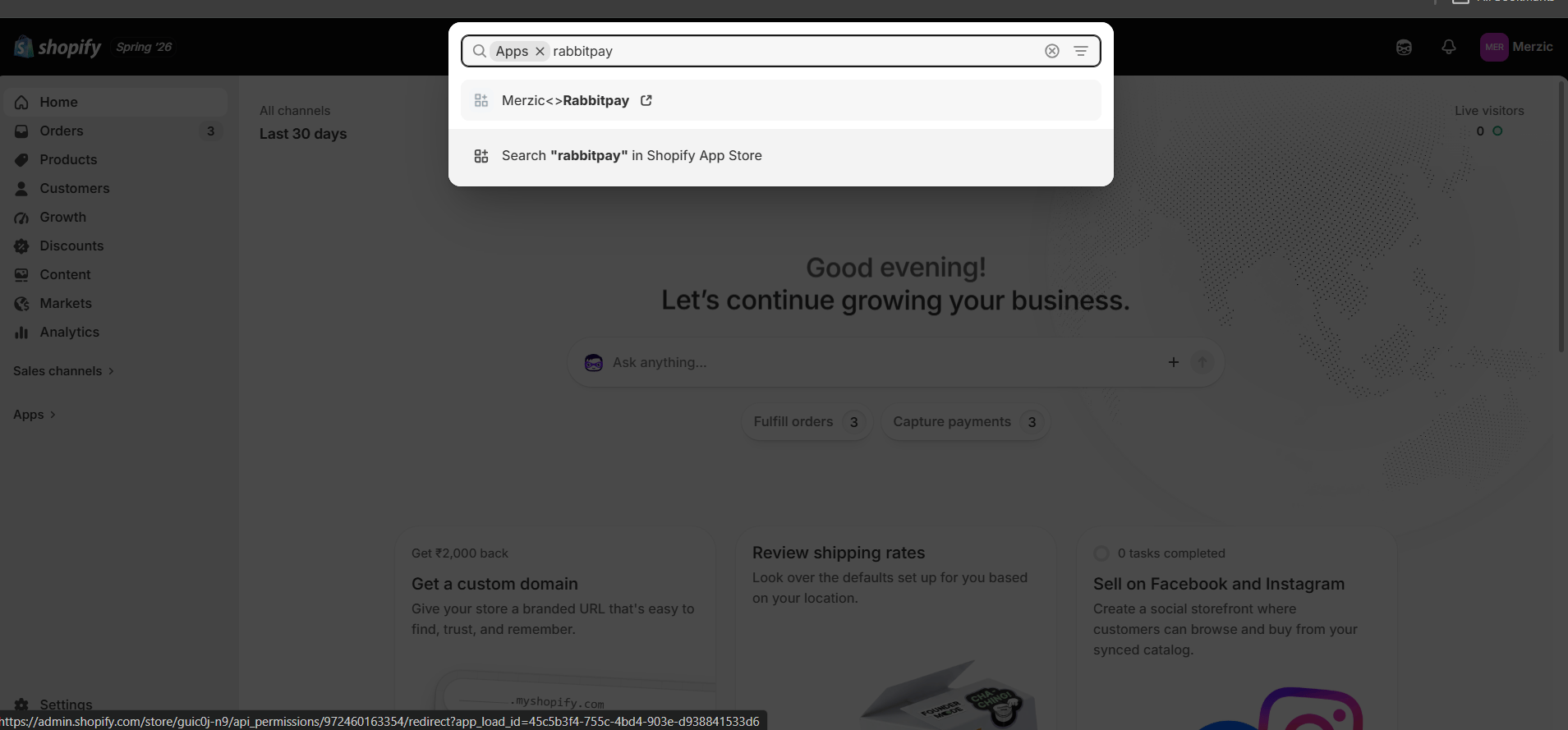Click the MER avatar badge
This screenshot has width=1568, height=730.
(x=1494, y=47)
